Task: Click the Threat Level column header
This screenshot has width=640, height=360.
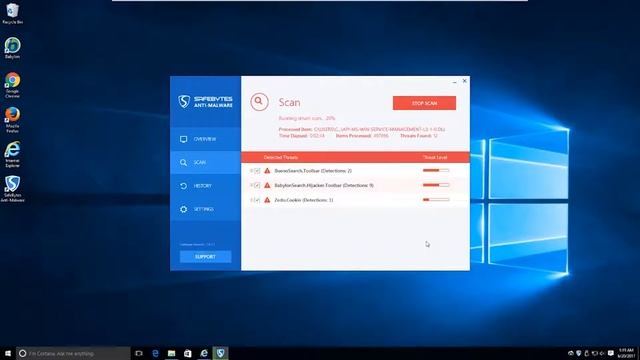Action: [435, 157]
